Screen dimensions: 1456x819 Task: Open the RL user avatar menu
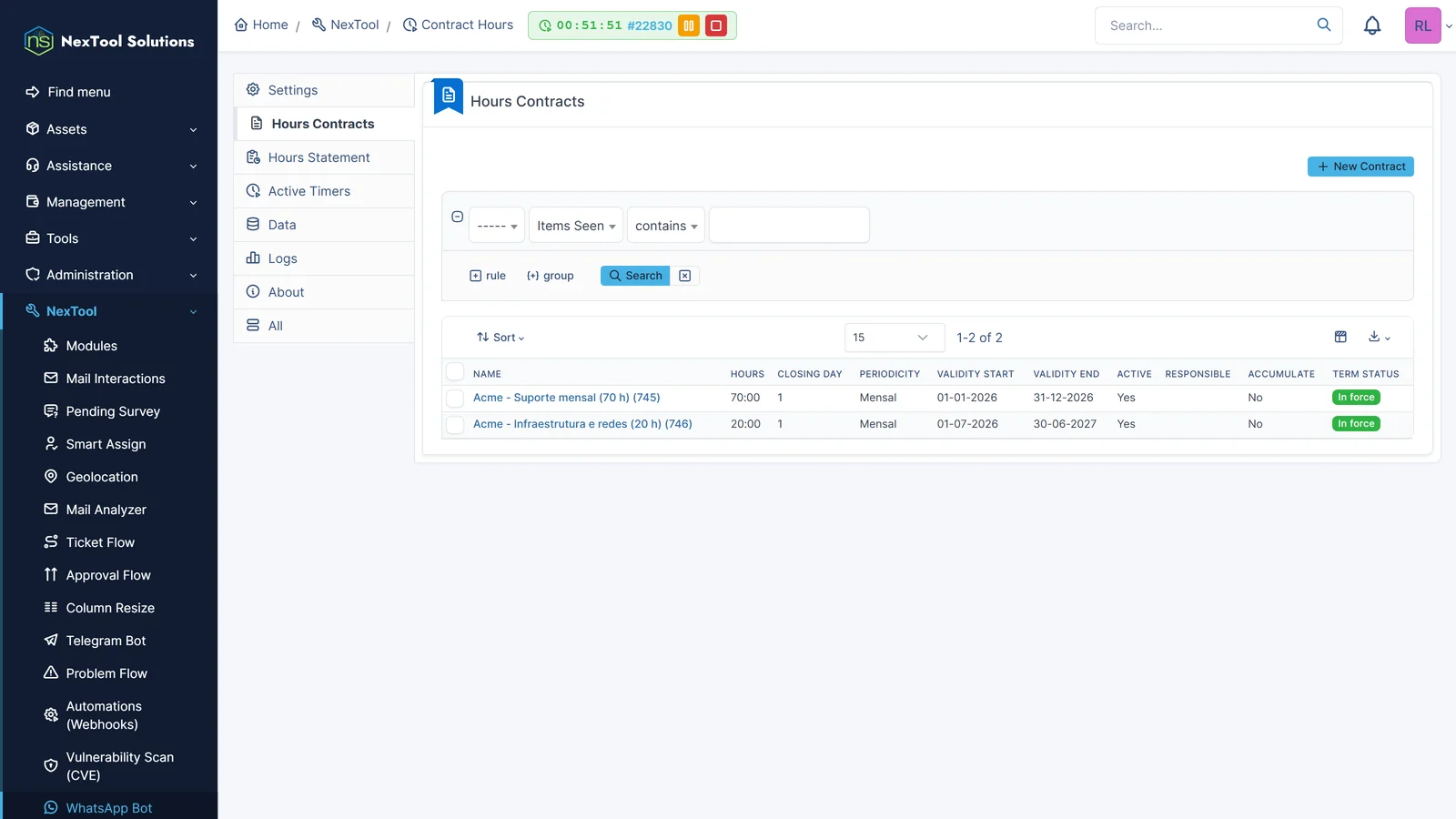(1423, 25)
